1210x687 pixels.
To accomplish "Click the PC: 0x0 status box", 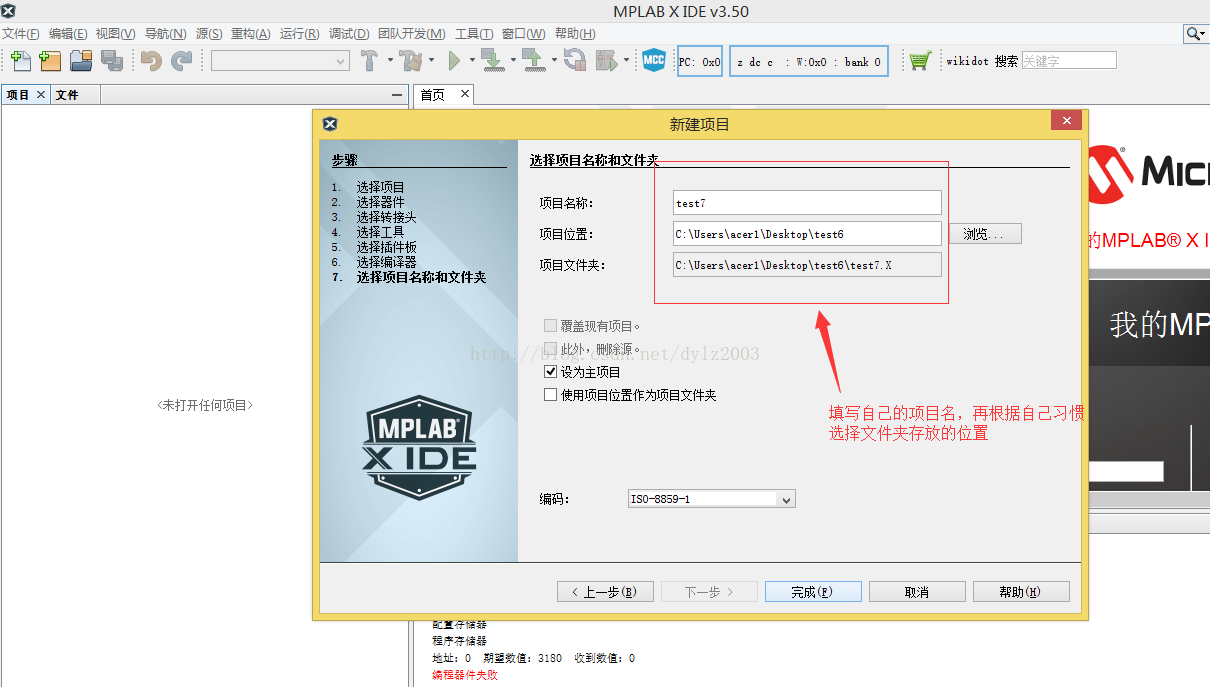I will click(700, 61).
